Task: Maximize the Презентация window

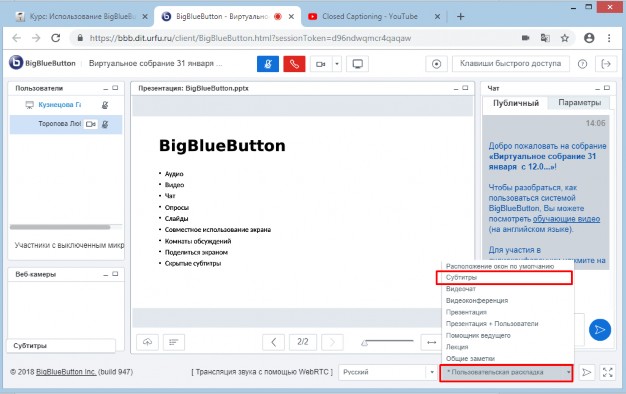Action: pyautogui.click(x=465, y=88)
